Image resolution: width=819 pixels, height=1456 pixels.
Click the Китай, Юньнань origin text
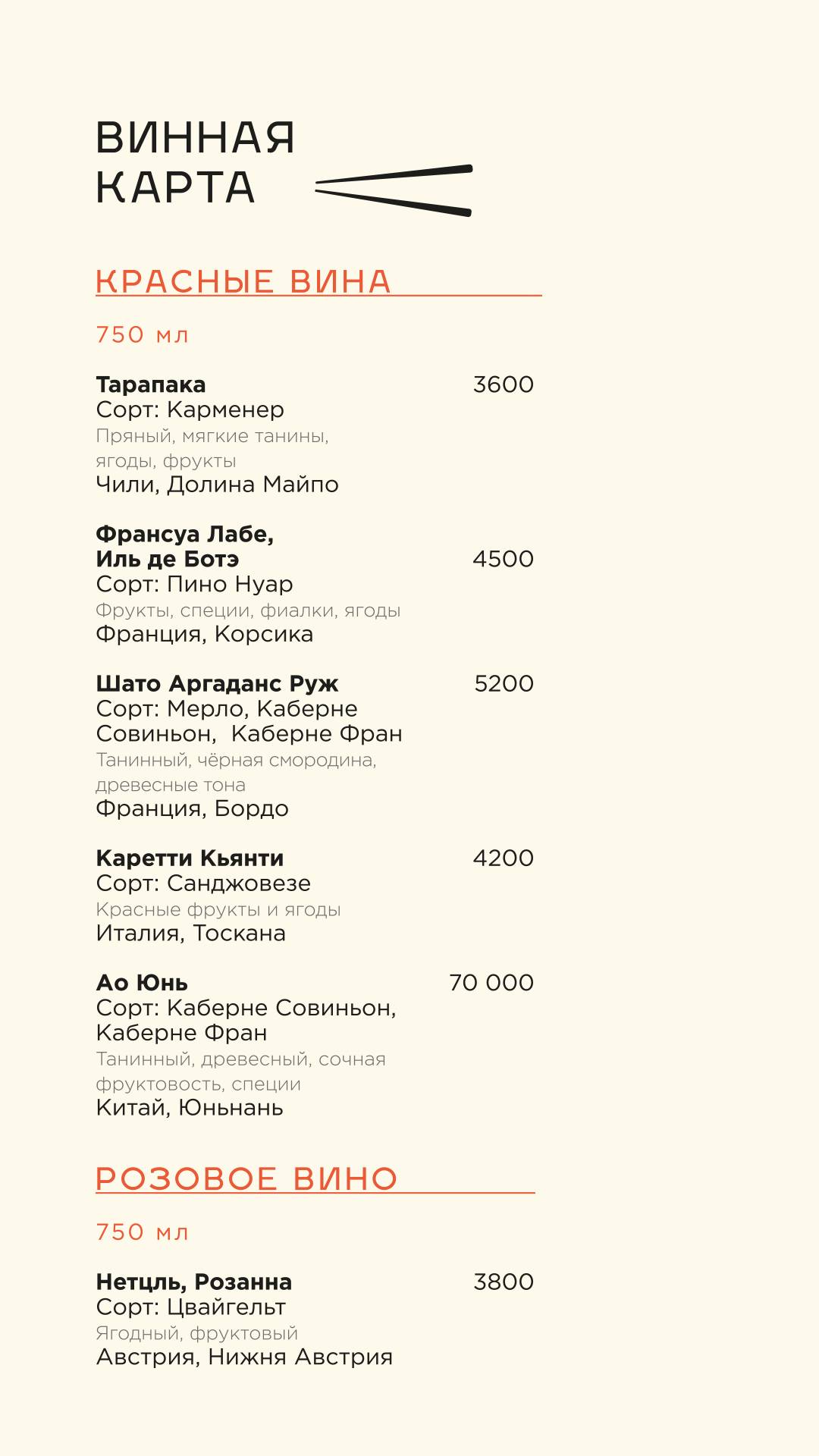[x=190, y=1108]
